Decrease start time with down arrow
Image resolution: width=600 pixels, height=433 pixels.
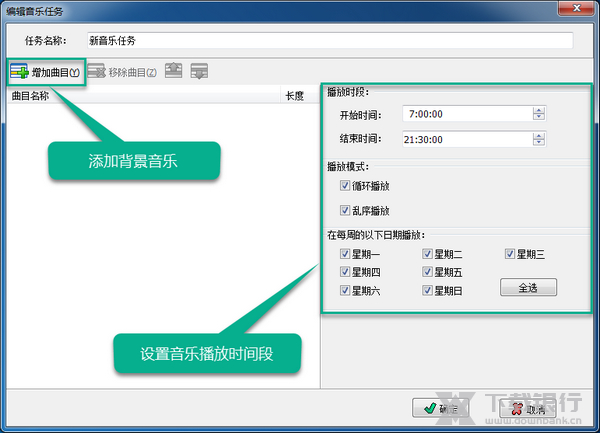539,117
